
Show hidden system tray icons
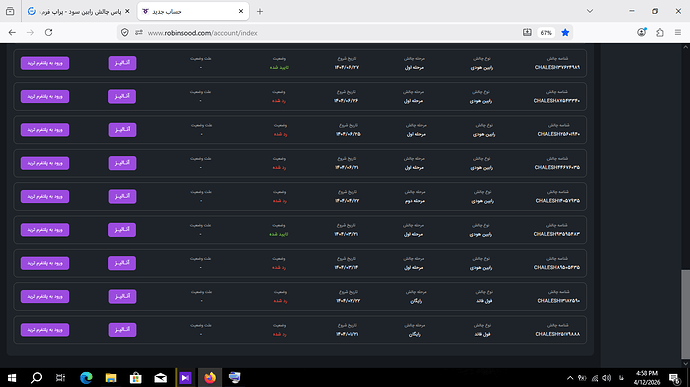(570, 378)
